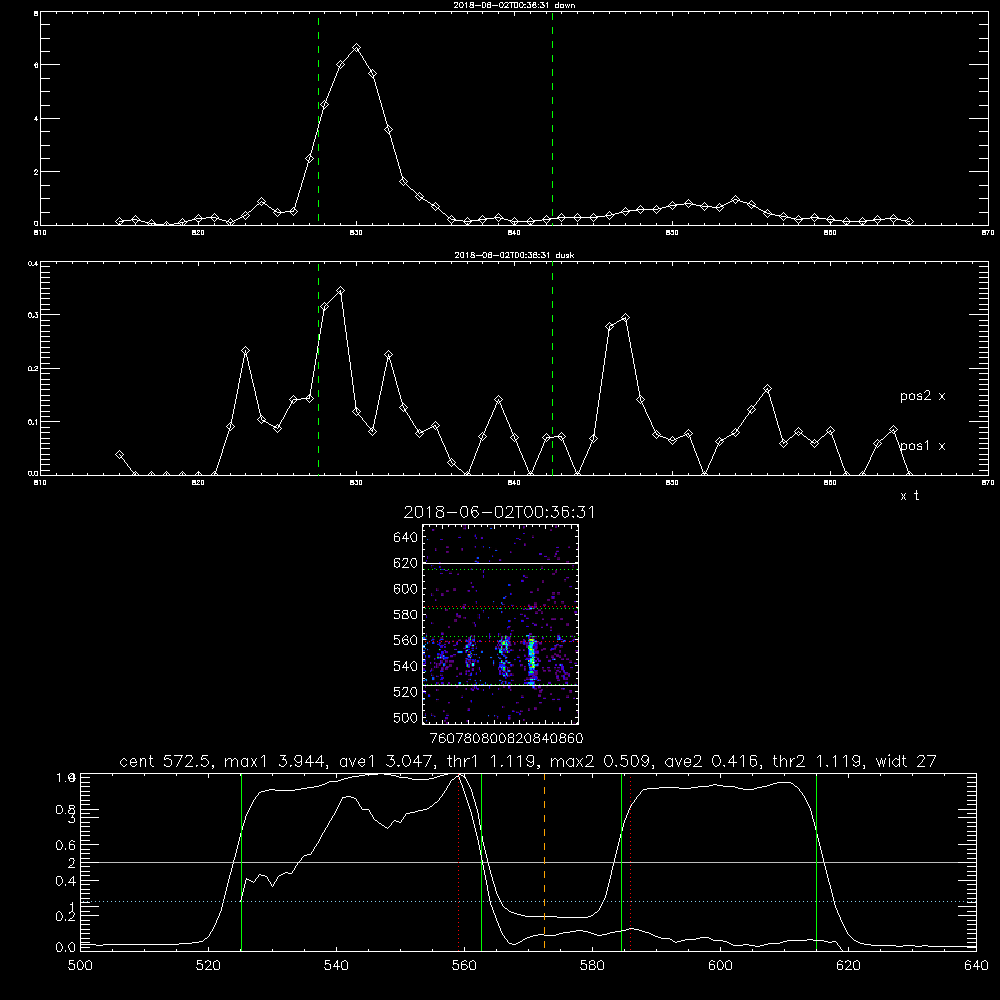1000x1000 pixels.
Task: Click the right green dashed line in the dusk plot
Action: [x=552, y=369]
